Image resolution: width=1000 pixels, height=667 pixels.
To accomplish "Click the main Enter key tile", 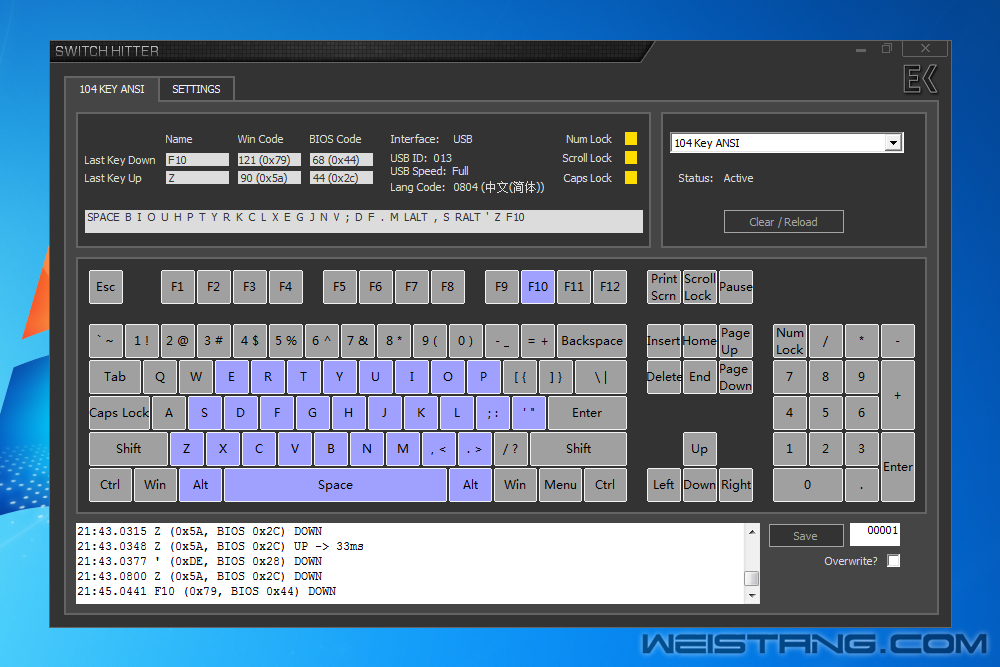I will [587, 413].
